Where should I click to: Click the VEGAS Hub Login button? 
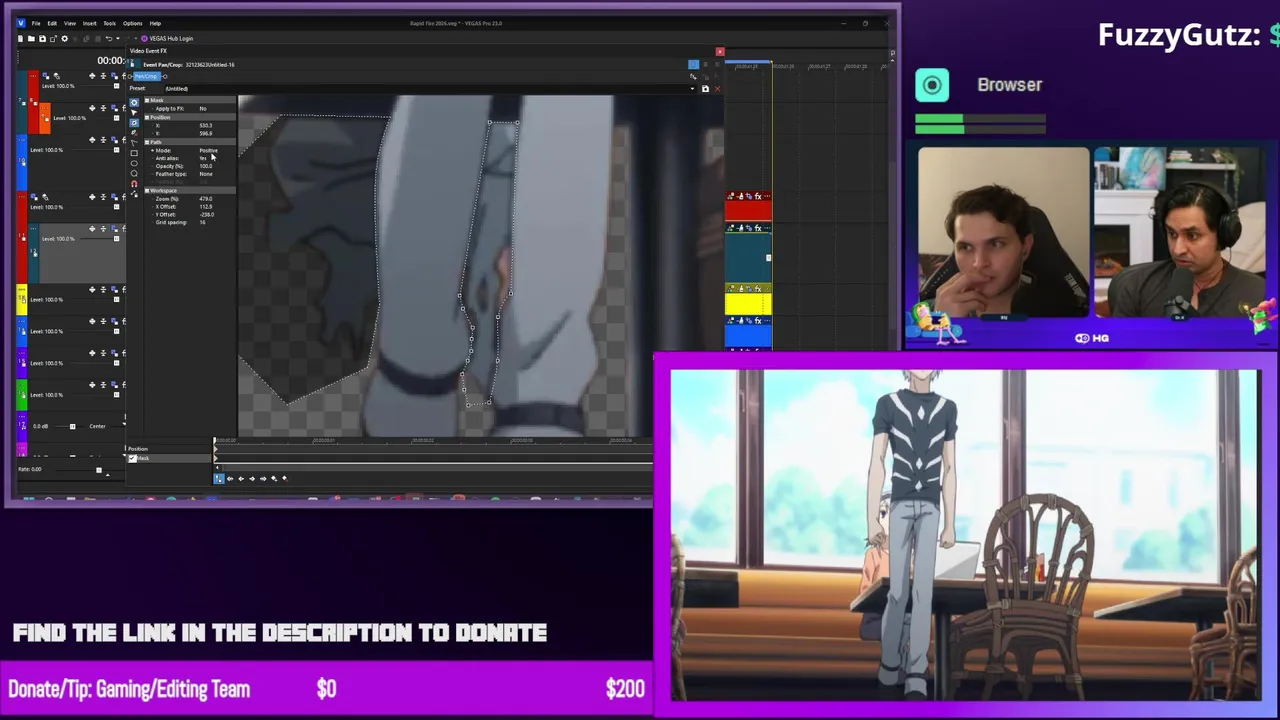168,38
